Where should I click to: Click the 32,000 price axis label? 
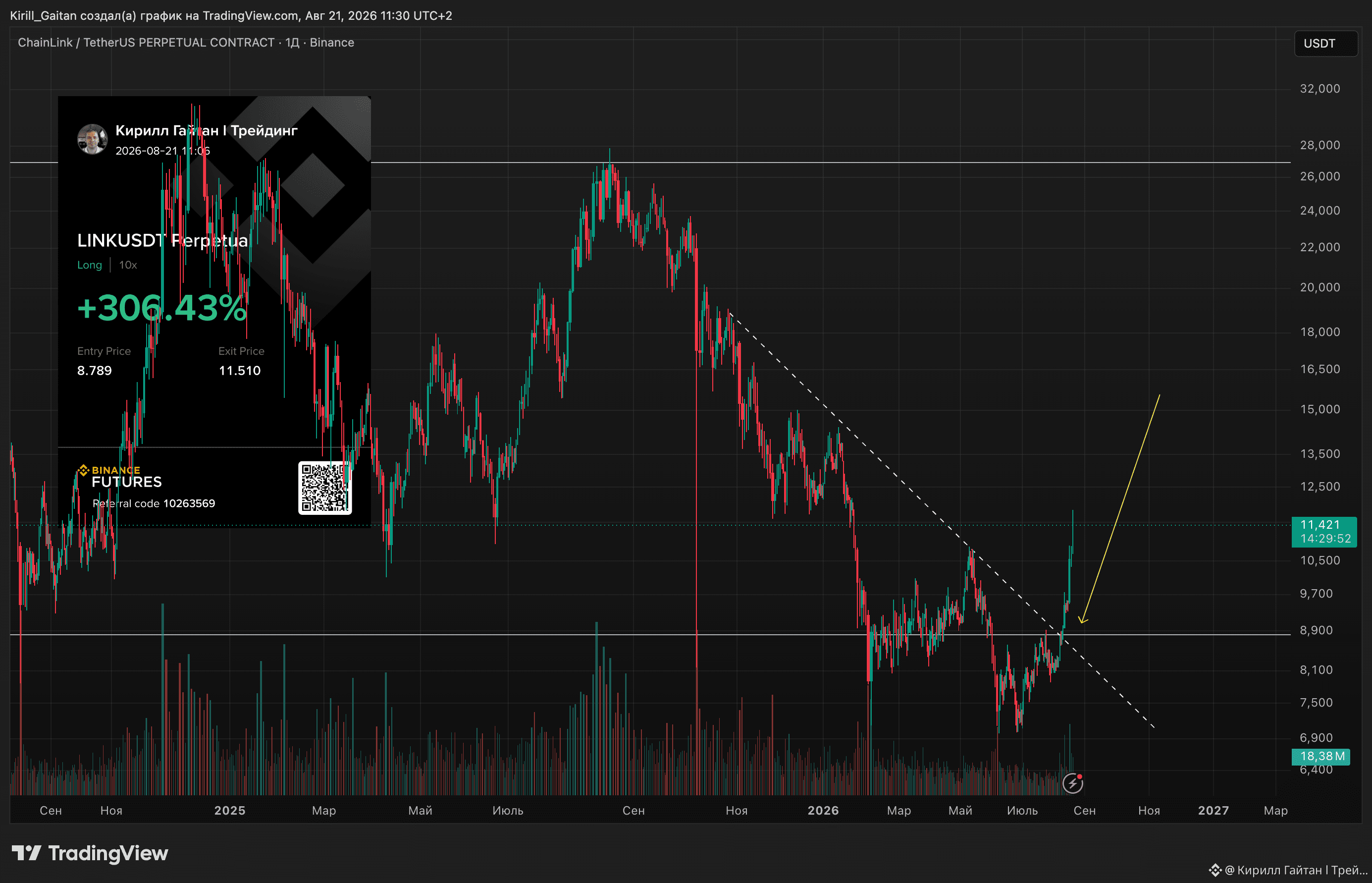tap(1320, 88)
